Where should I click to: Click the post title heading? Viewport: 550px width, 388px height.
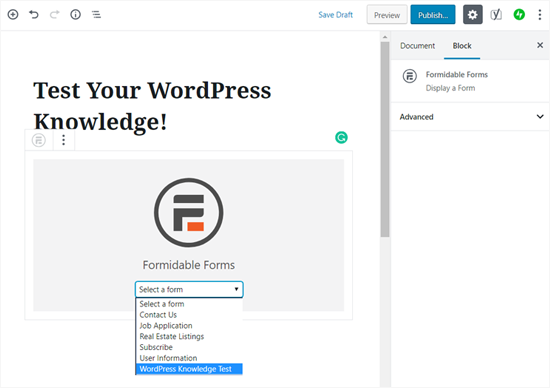click(152, 106)
